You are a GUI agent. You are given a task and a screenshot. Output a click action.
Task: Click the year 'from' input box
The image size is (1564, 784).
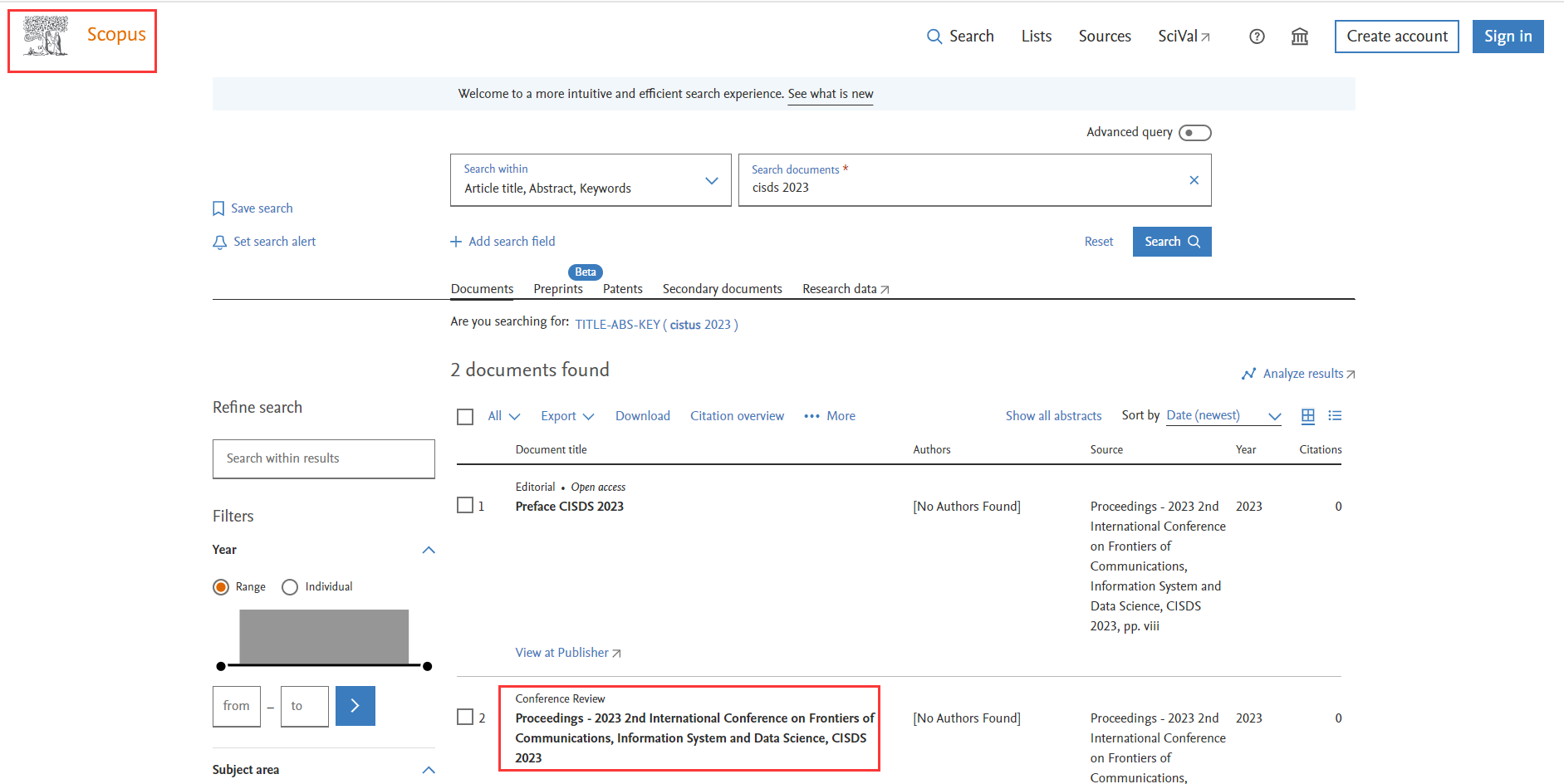tap(237, 707)
